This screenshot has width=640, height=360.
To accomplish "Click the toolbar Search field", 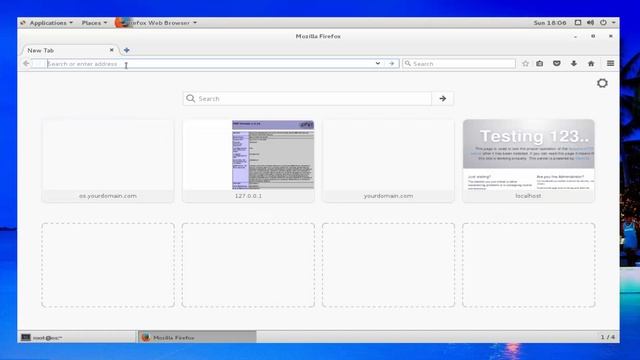I will (x=459, y=64).
